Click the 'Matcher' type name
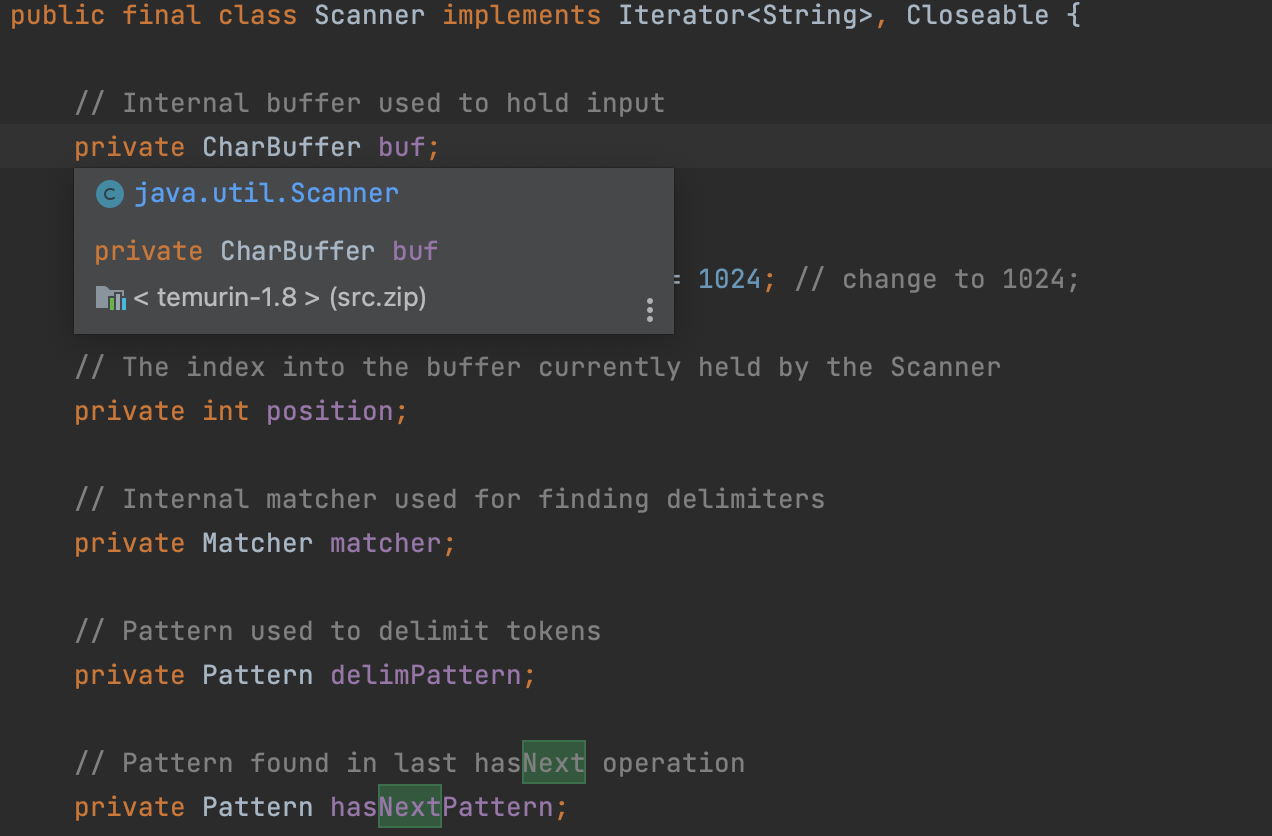The height and width of the screenshot is (836, 1272). (x=258, y=543)
